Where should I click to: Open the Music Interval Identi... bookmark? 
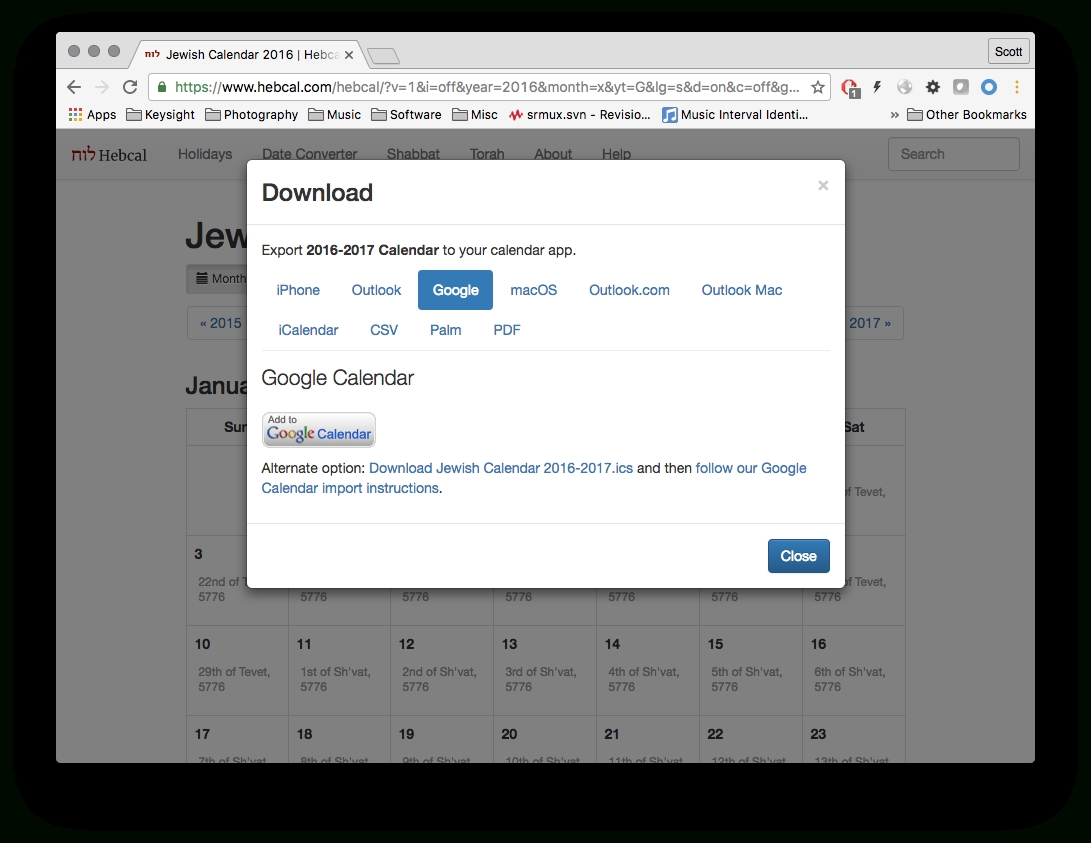click(735, 115)
